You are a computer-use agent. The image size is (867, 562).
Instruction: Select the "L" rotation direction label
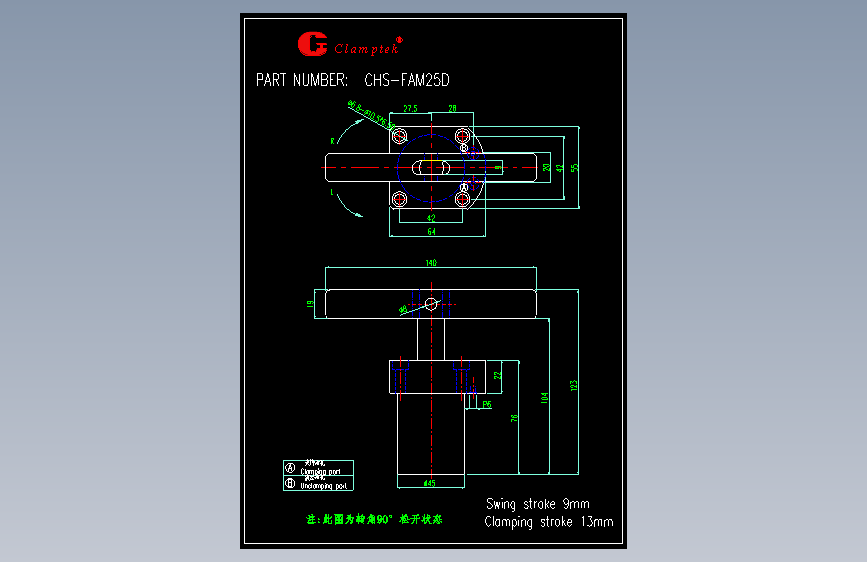coord(332,192)
